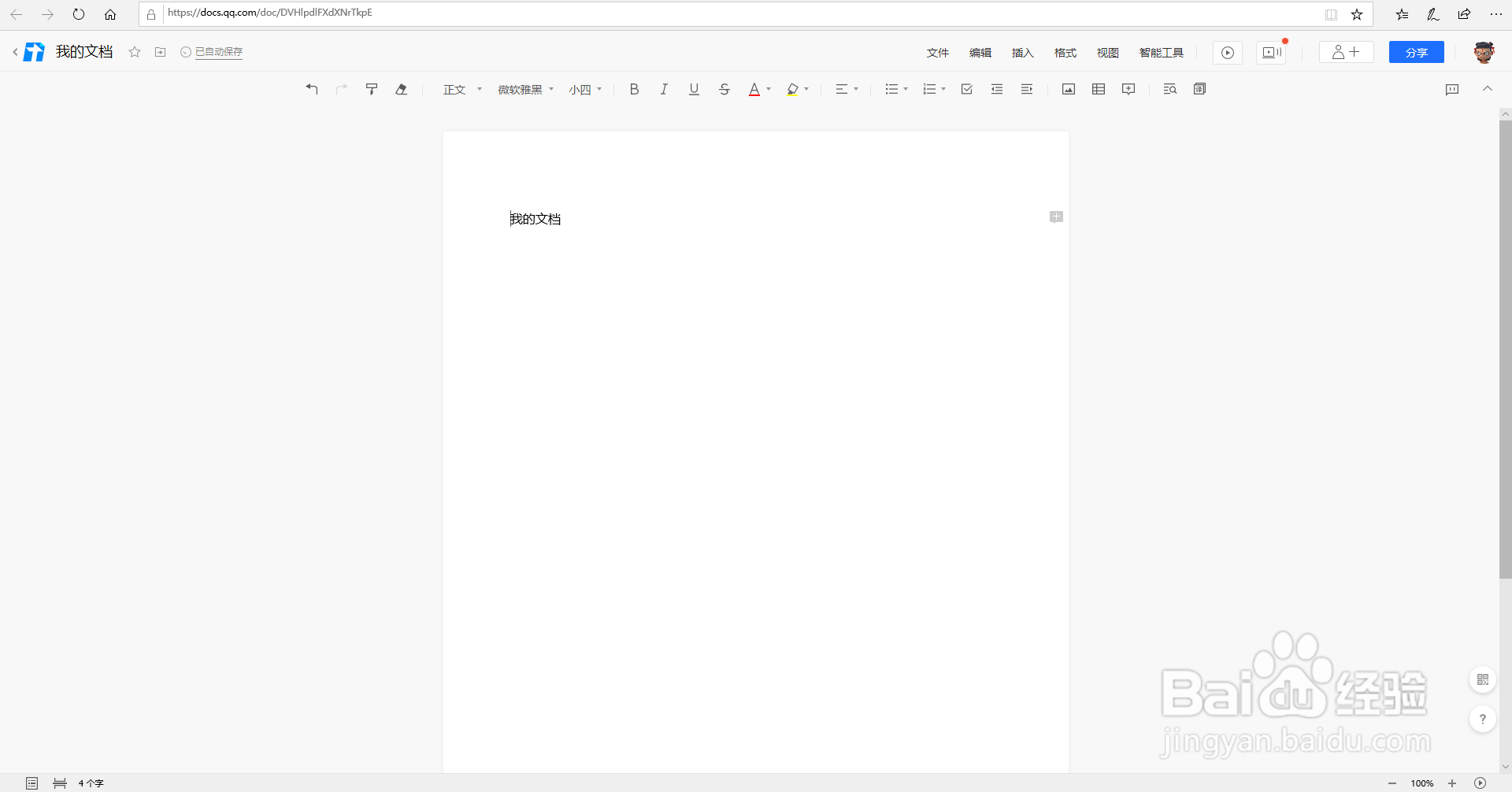Viewport: 1512px width, 792px height.
Task: Open the font color dropdown arrow
Action: click(x=769, y=89)
